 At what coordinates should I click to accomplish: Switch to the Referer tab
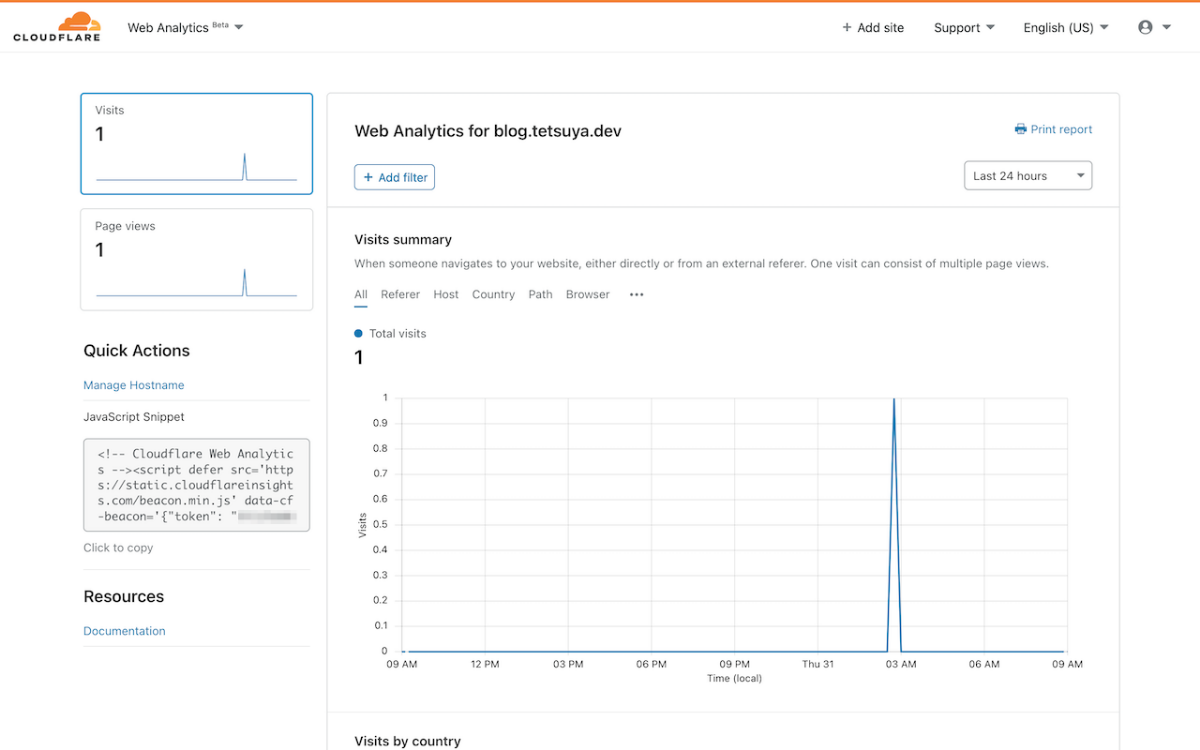[x=400, y=295]
